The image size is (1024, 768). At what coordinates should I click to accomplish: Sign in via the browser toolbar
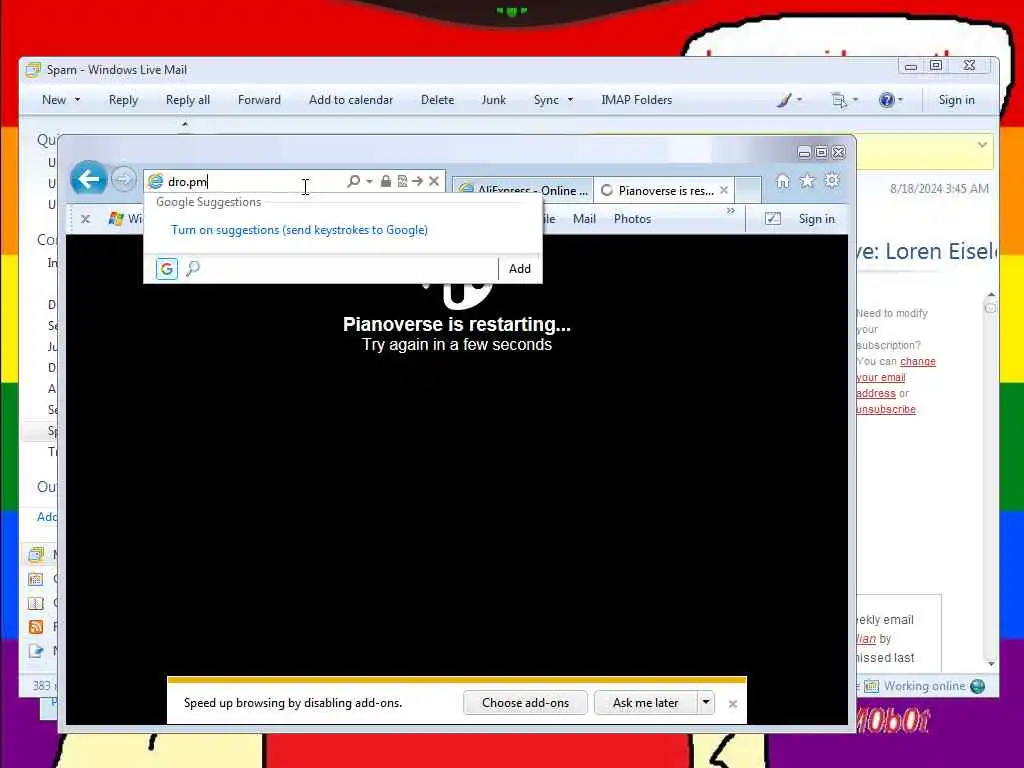pyautogui.click(x=816, y=219)
